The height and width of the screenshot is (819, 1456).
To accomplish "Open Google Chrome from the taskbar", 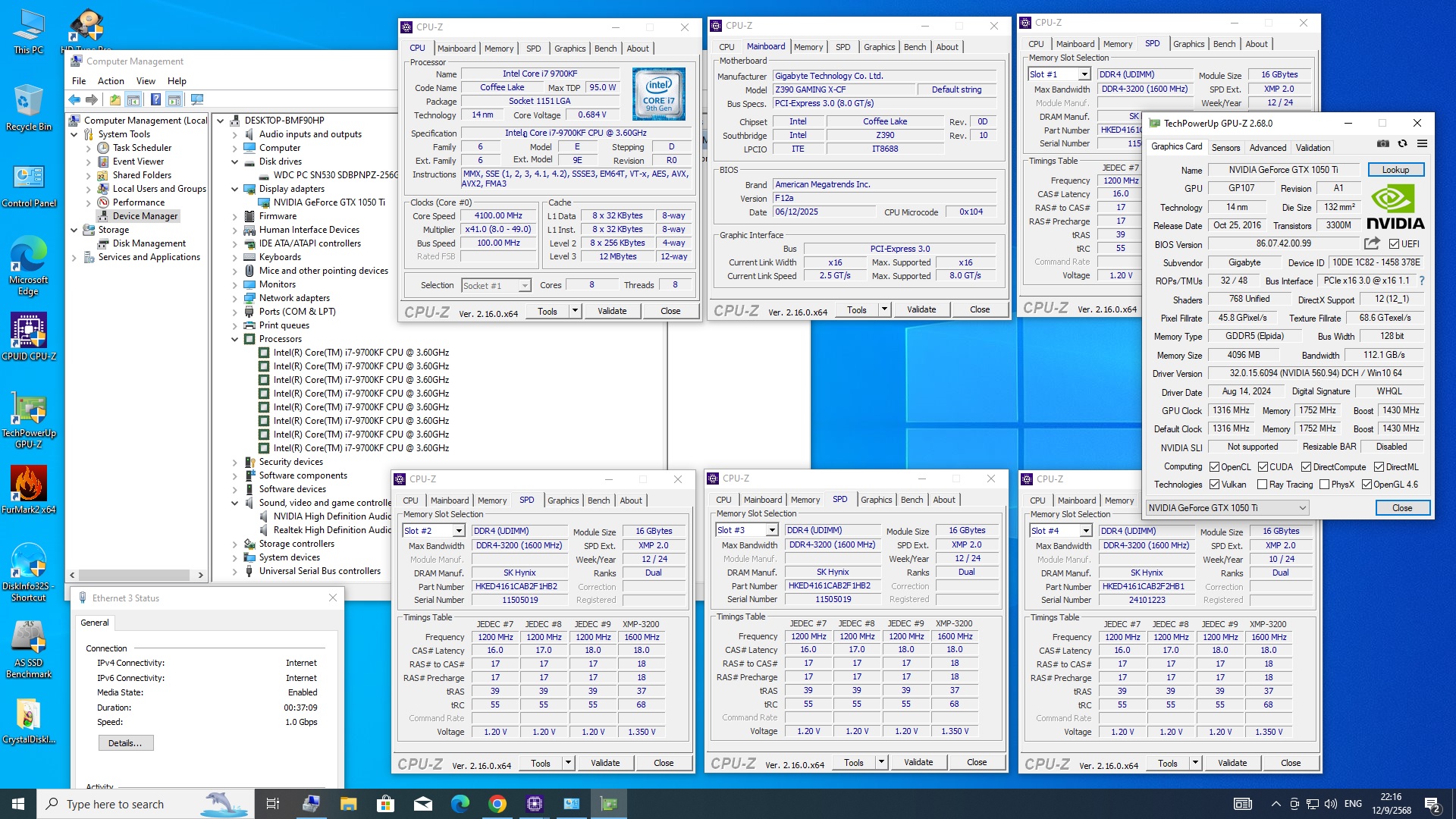I will click(x=497, y=804).
